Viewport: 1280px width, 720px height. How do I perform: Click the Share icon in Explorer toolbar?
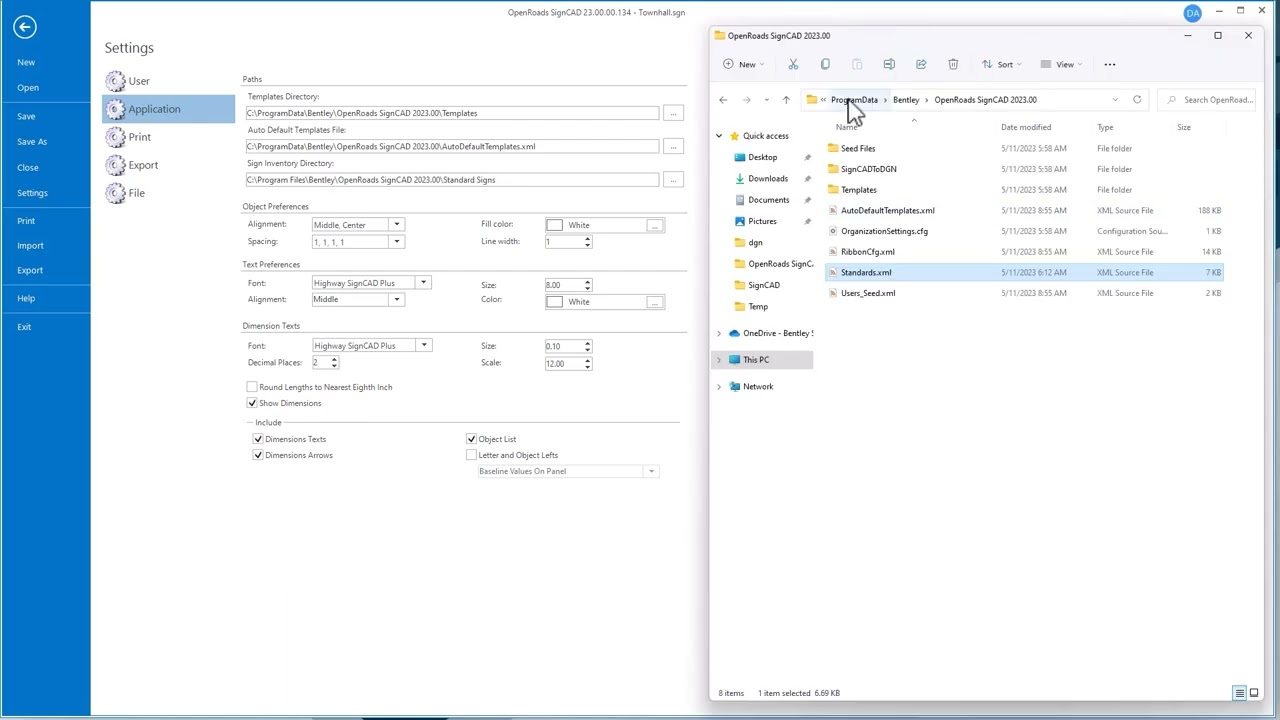(x=921, y=64)
